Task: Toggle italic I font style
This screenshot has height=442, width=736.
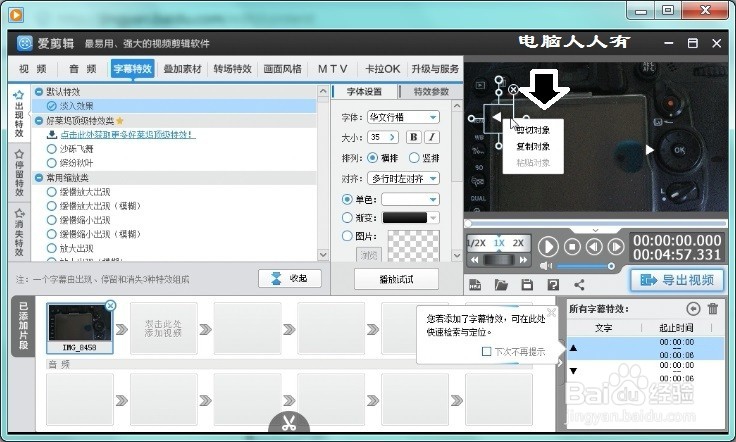Action: pos(432,137)
